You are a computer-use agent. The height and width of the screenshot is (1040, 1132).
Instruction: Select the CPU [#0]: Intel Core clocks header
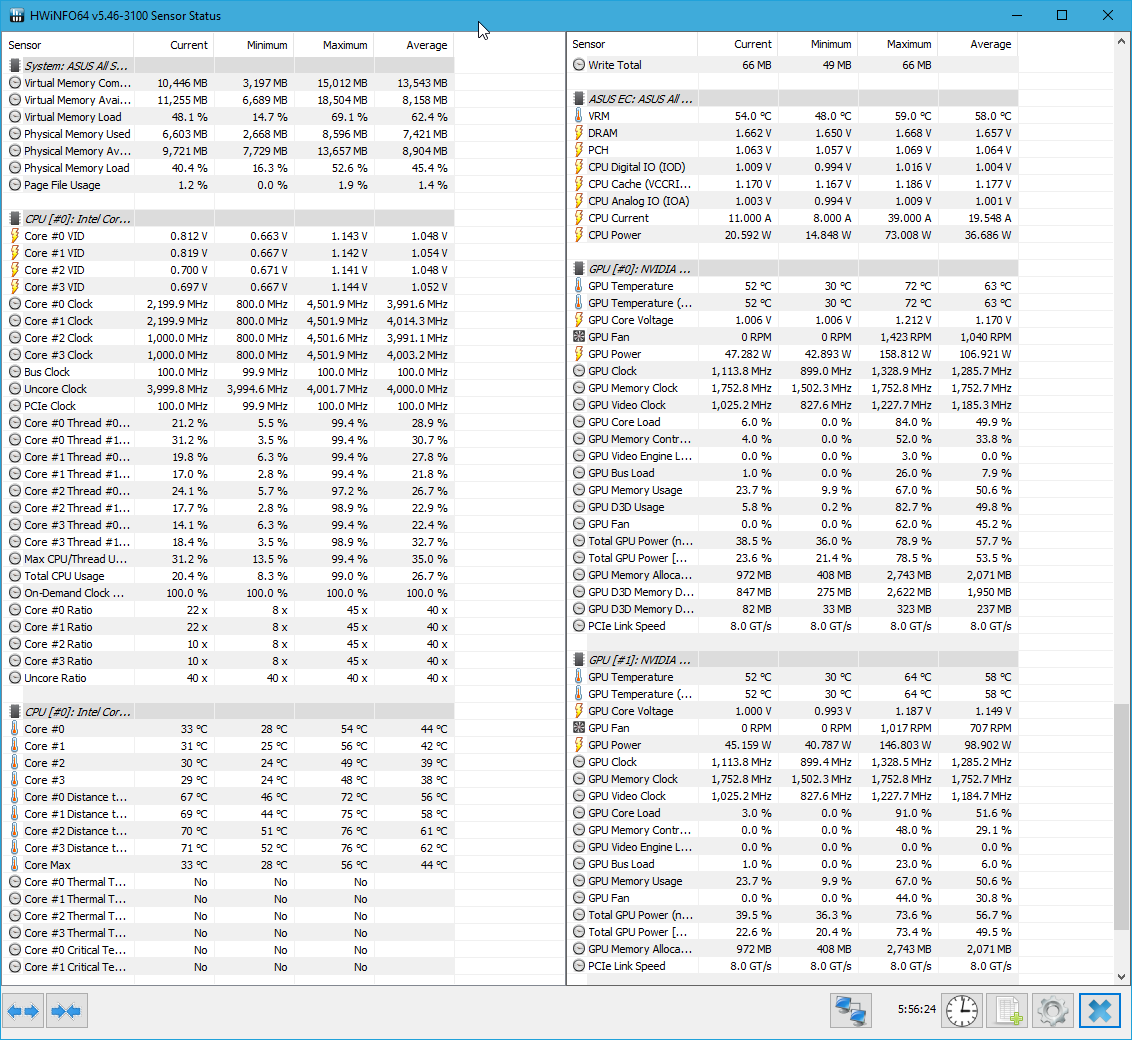77,218
